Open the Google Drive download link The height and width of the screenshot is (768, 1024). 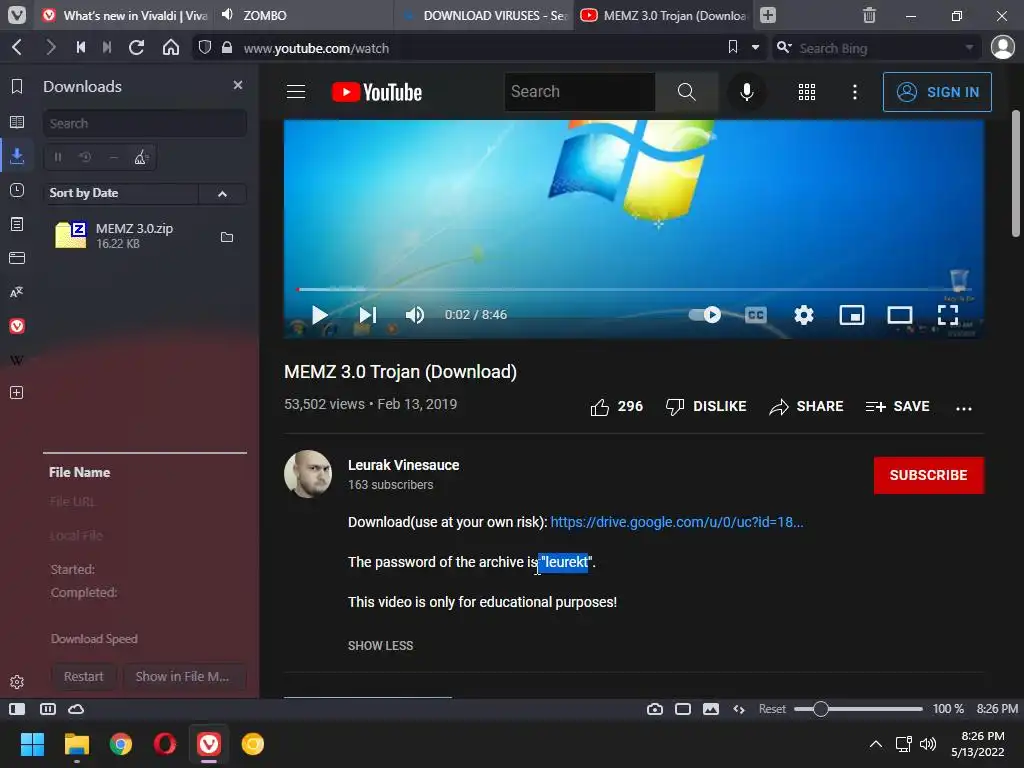click(677, 522)
